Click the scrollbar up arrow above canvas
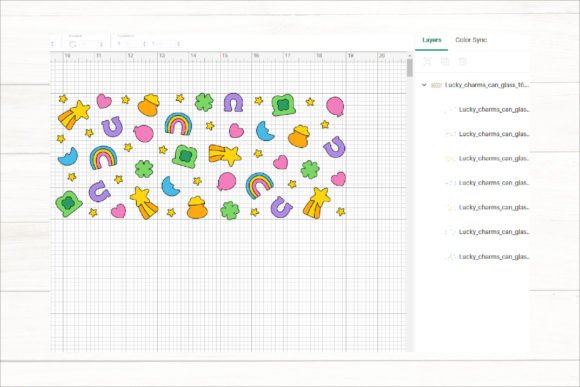This screenshot has width=580, height=387. pyautogui.click(x=409, y=55)
